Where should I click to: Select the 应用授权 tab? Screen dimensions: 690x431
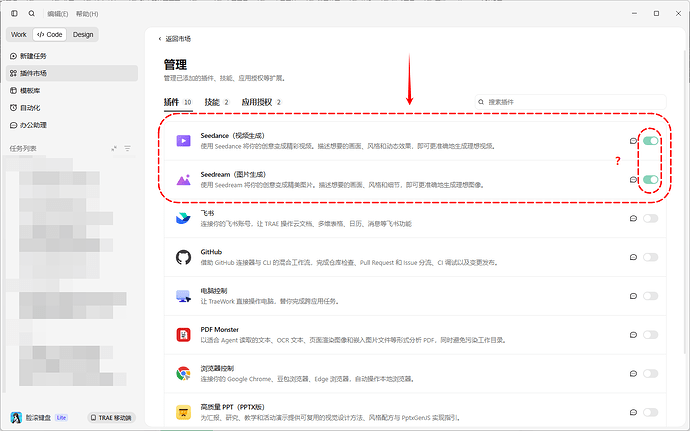(x=261, y=102)
